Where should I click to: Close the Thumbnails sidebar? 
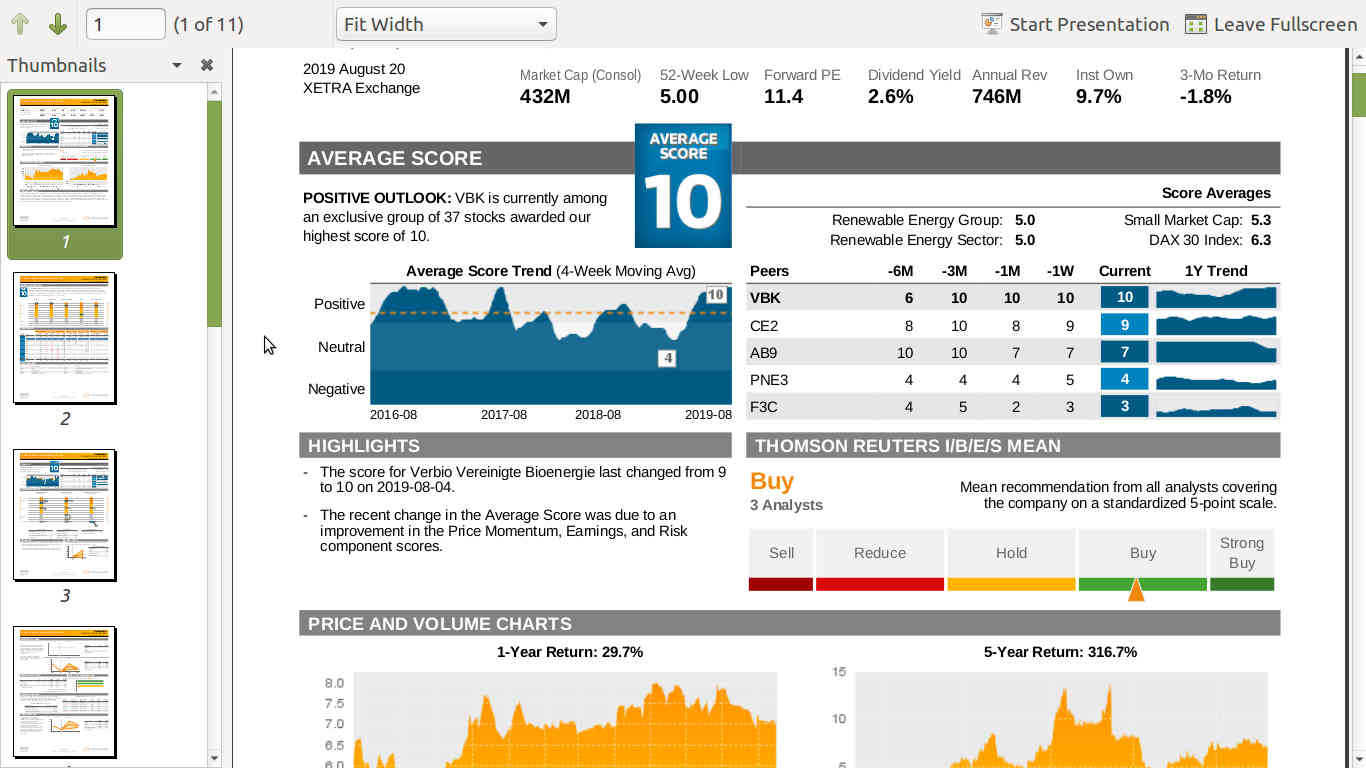pos(207,65)
